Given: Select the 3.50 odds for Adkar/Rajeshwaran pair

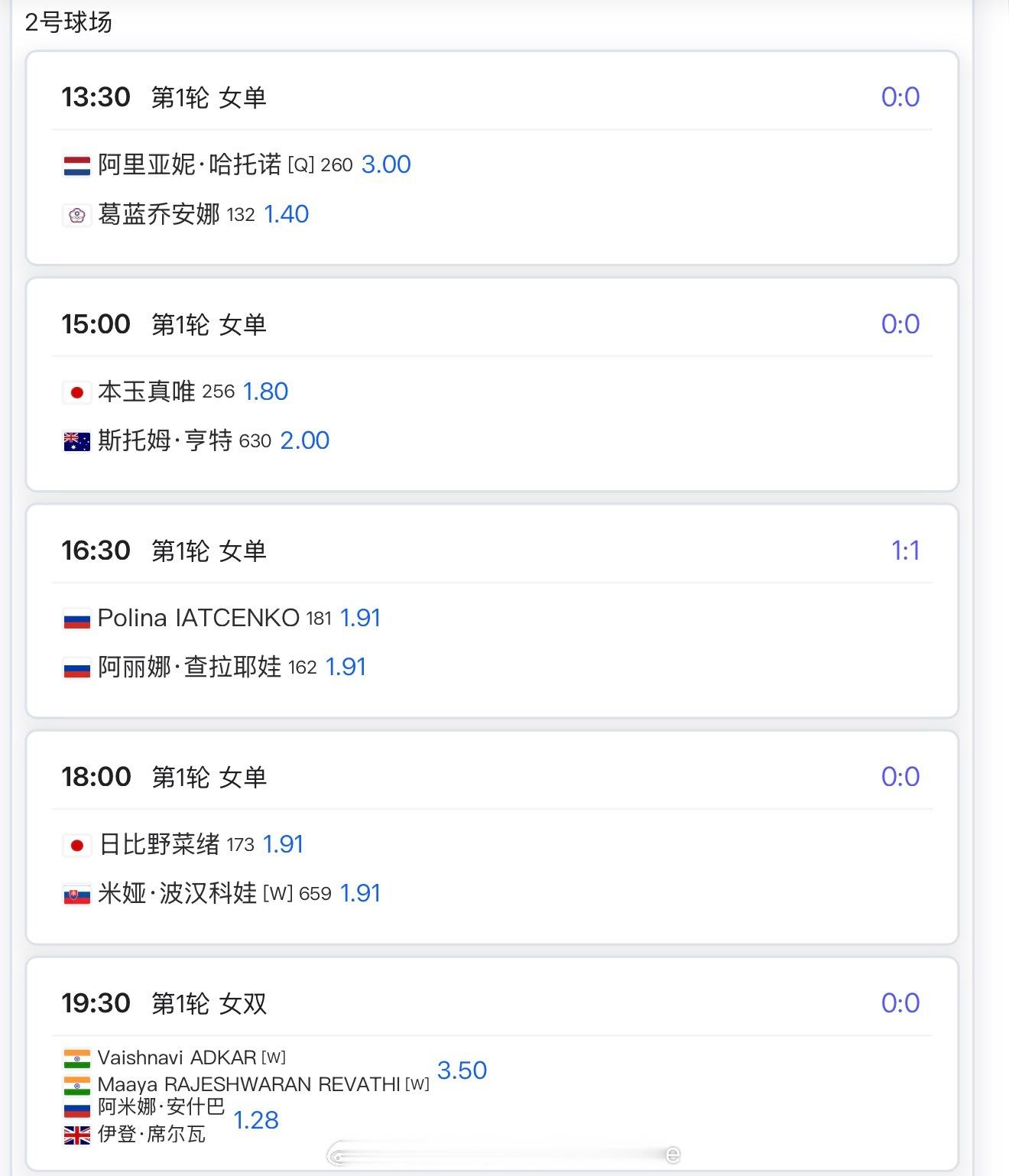Looking at the screenshot, I should point(462,1070).
